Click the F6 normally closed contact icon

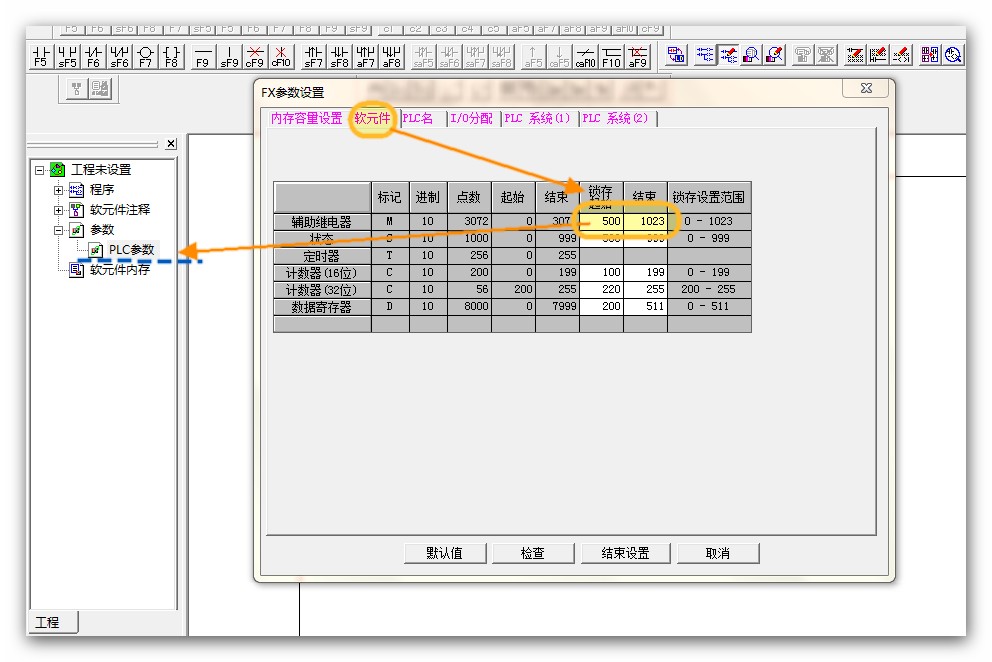(x=93, y=55)
